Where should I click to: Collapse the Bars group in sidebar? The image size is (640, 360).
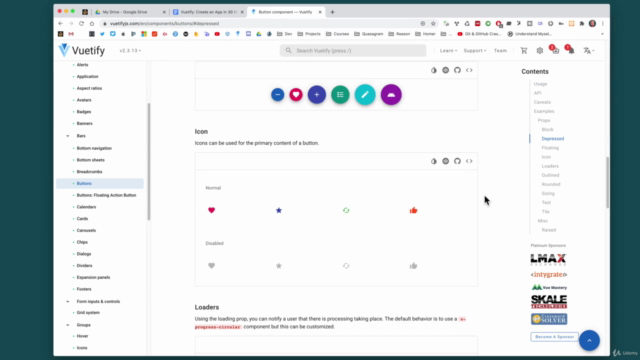[x=68, y=136]
